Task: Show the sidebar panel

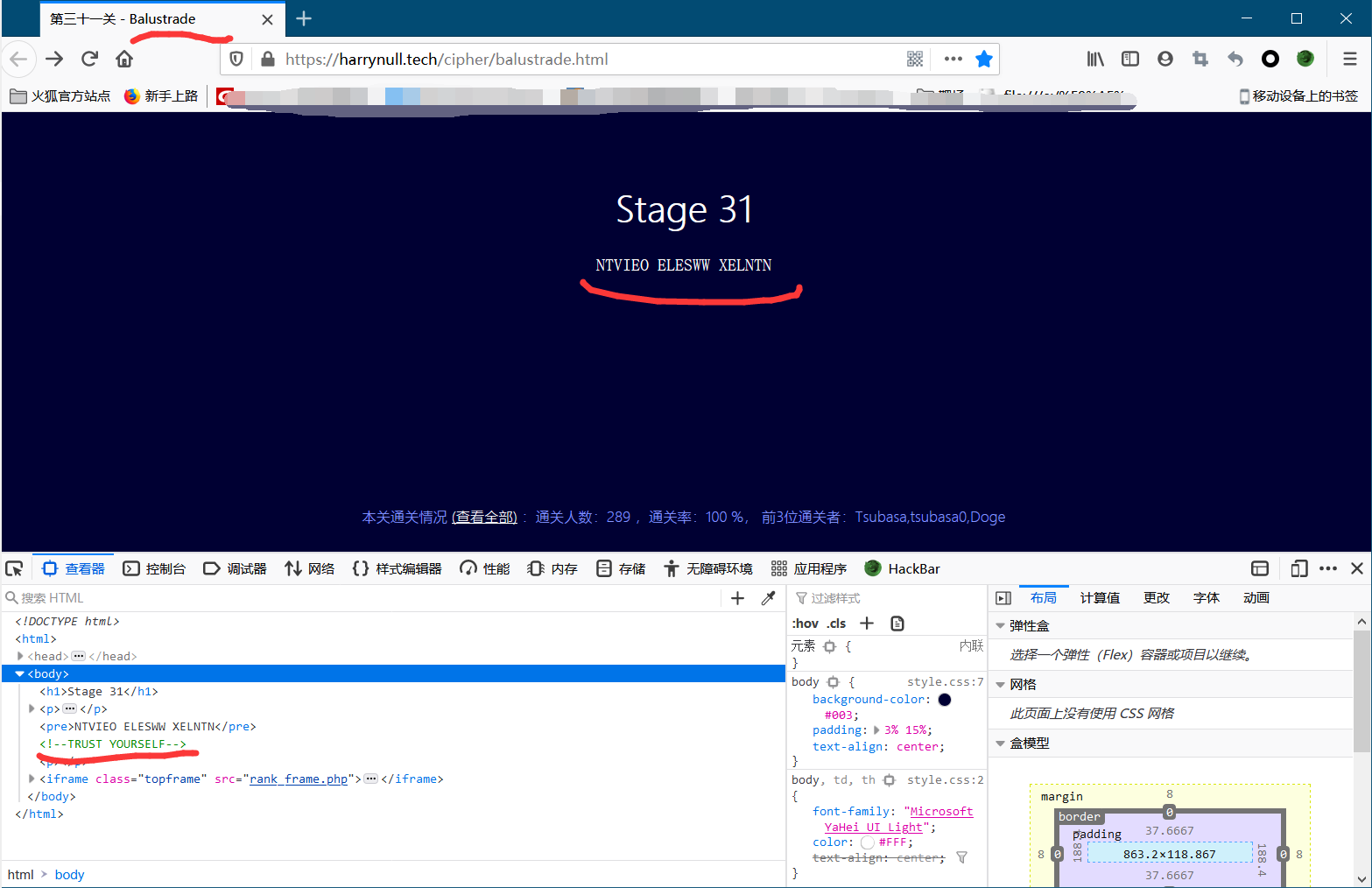Action: [1130, 59]
